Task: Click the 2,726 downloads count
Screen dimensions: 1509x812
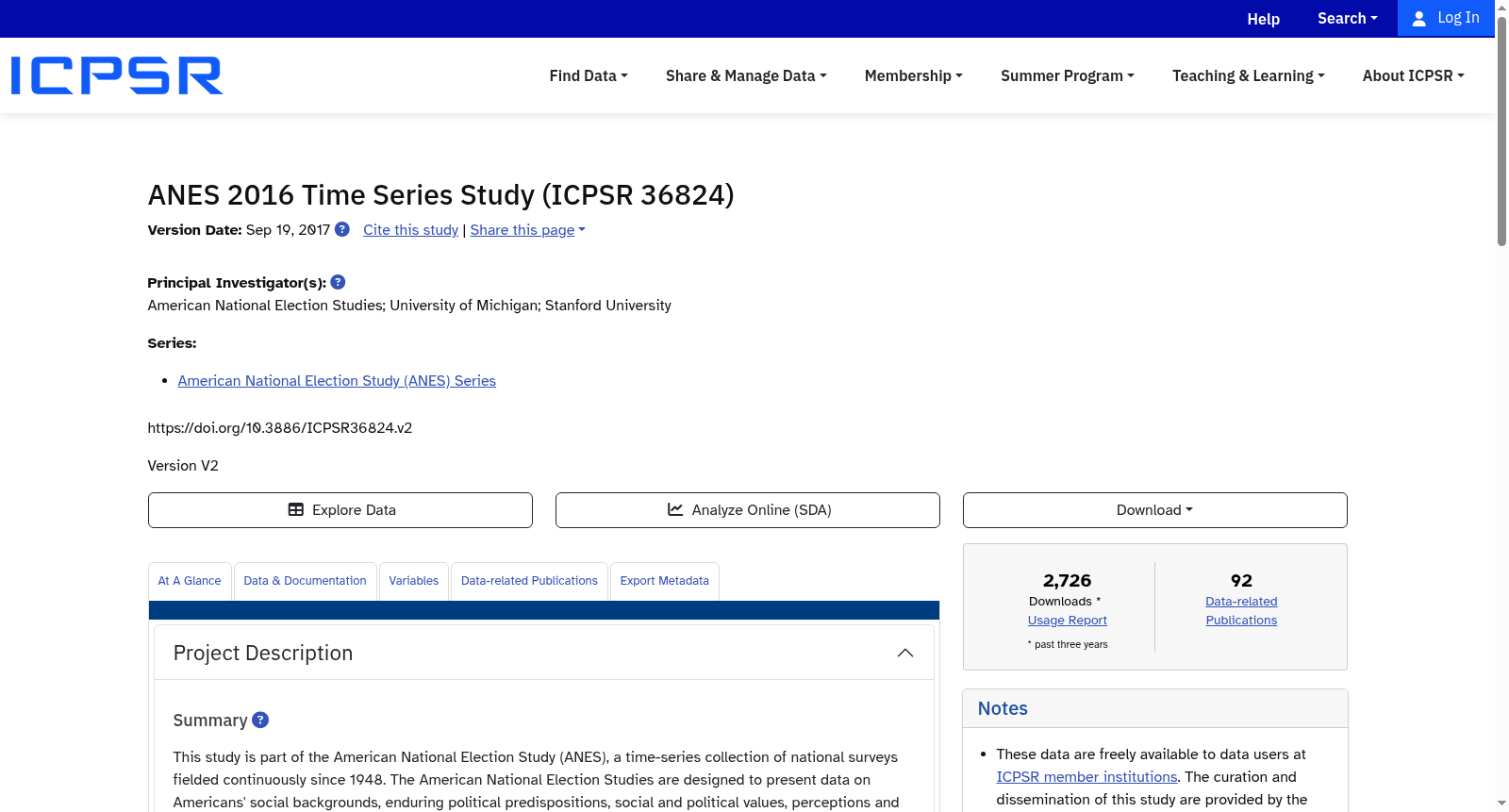Action: (1068, 581)
